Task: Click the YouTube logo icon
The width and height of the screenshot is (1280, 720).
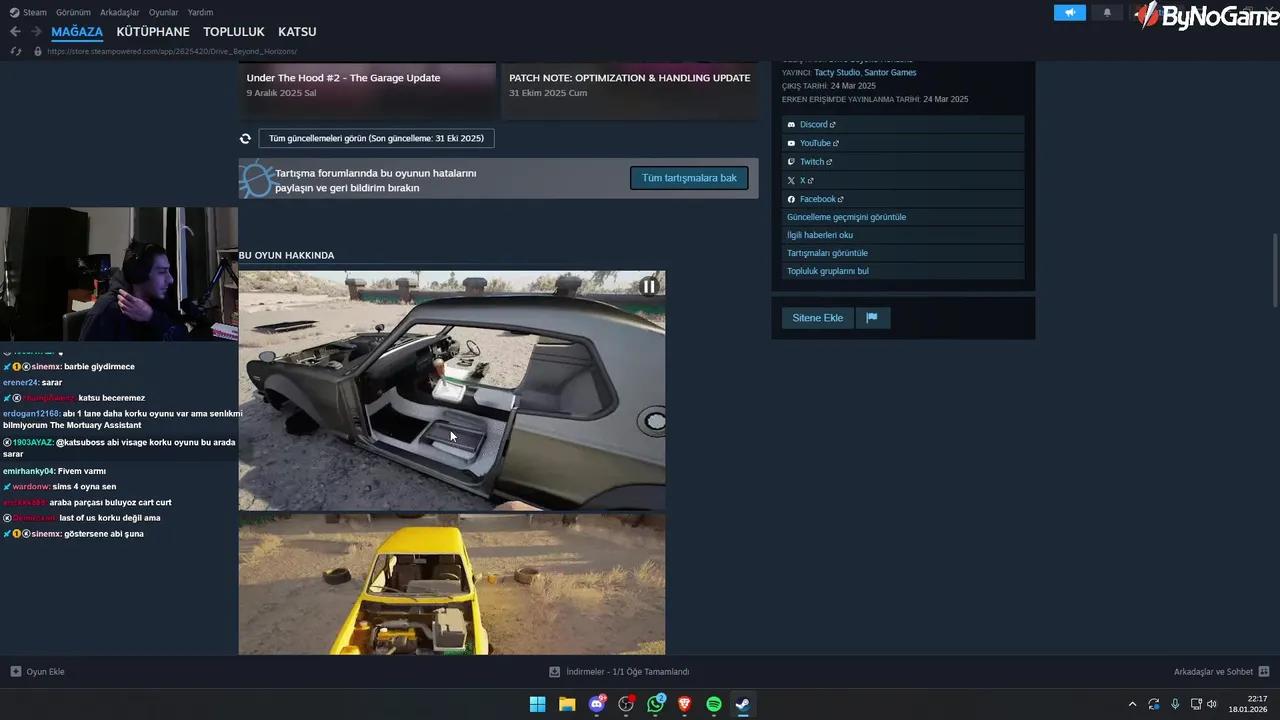Action: click(x=791, y=143)
